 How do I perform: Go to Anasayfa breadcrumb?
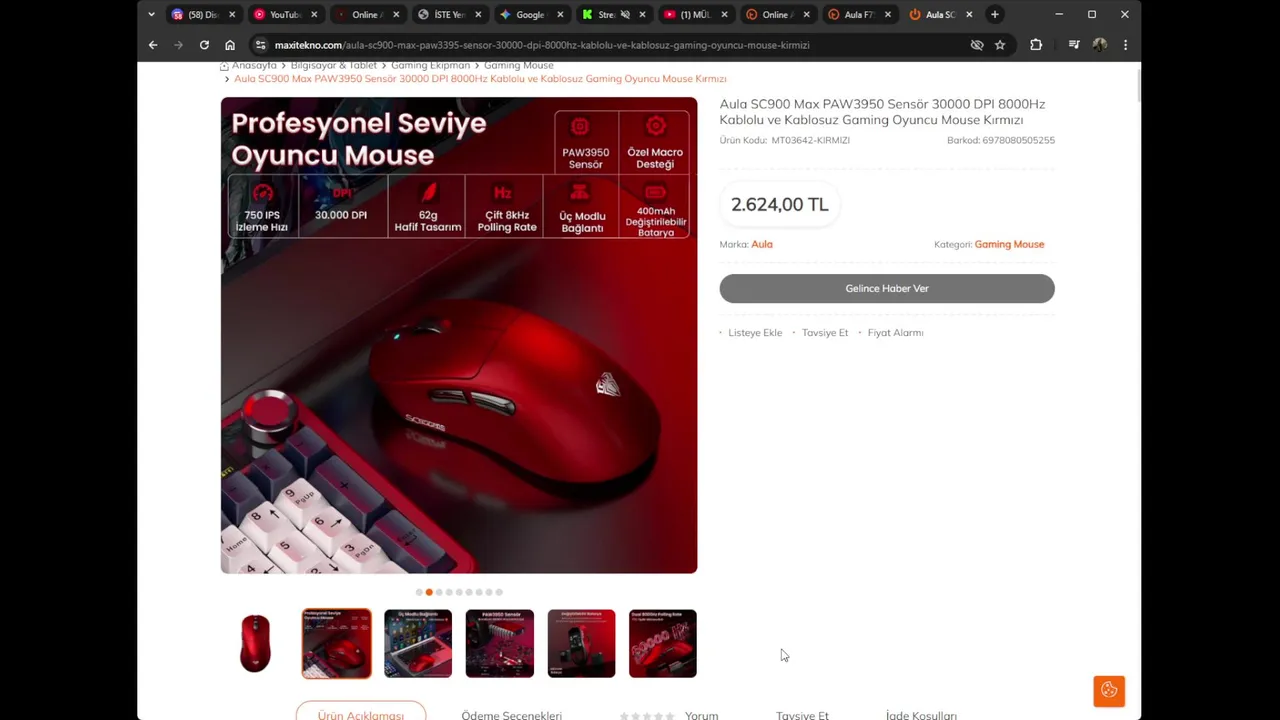pos(254,66)
